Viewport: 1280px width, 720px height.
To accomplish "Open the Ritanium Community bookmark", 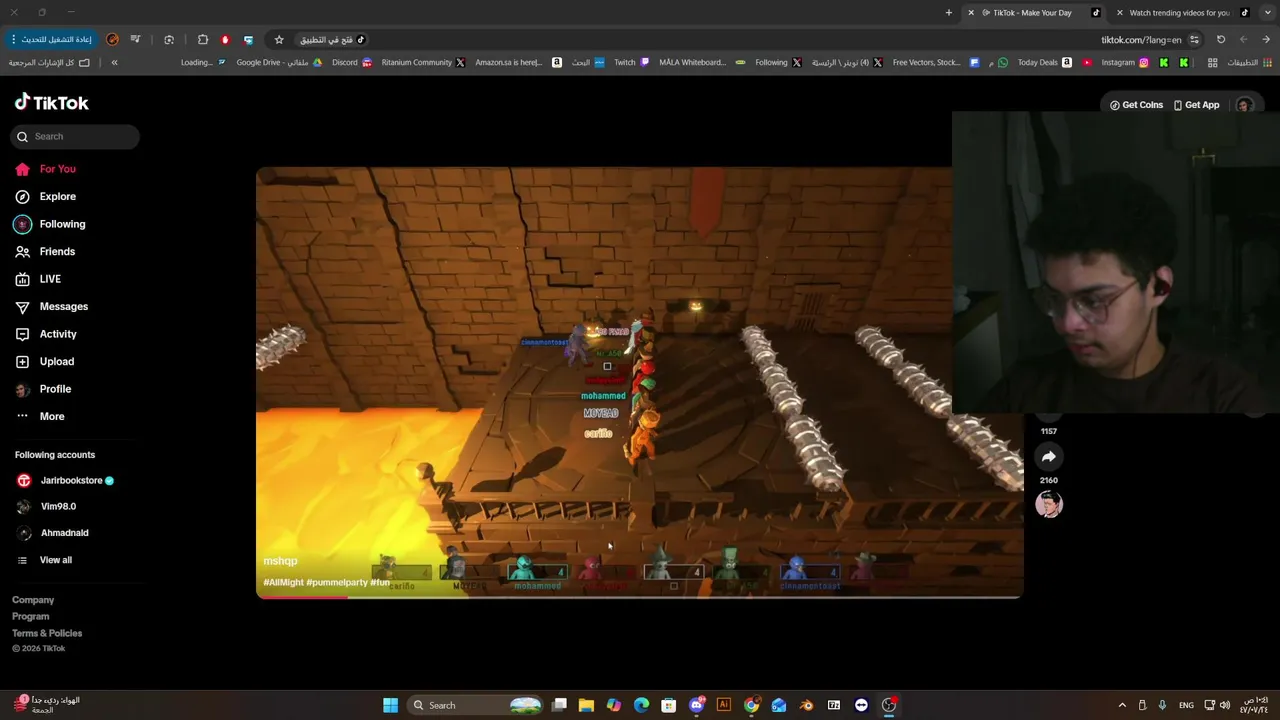I will click(423, 62).
